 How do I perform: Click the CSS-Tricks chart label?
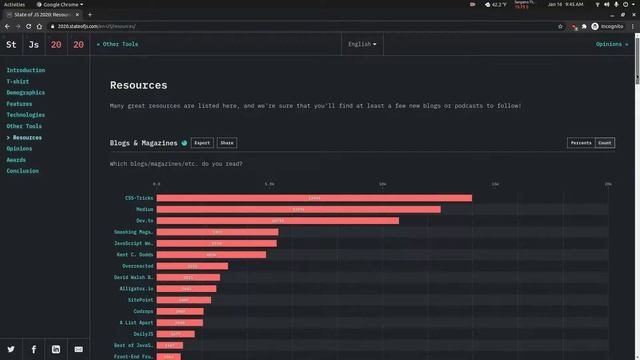pyautogui.click(x=139, y=198)
